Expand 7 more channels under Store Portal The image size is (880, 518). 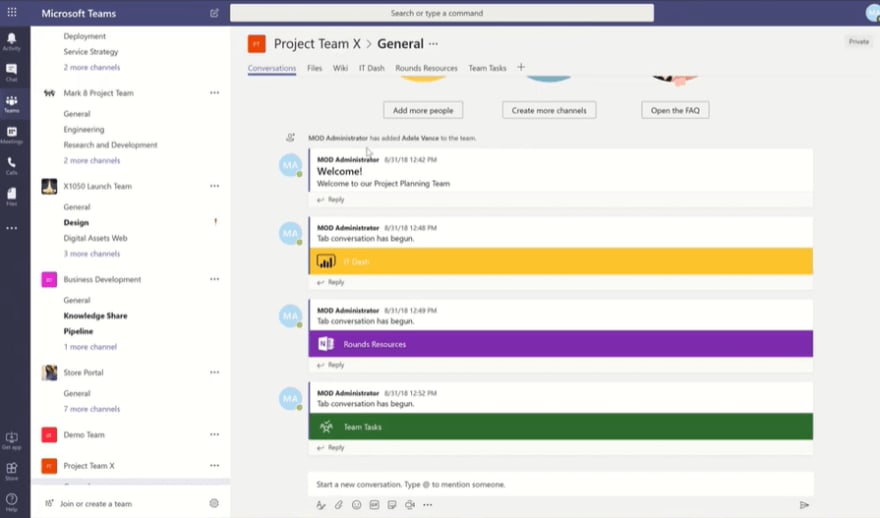[91, 409]
